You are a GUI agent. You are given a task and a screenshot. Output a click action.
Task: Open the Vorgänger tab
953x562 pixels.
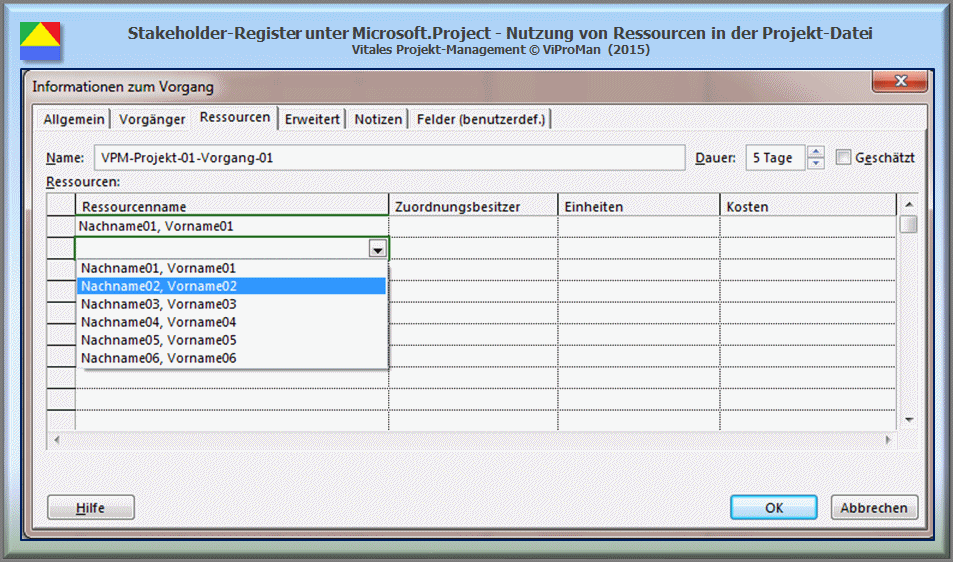point(152,119)
